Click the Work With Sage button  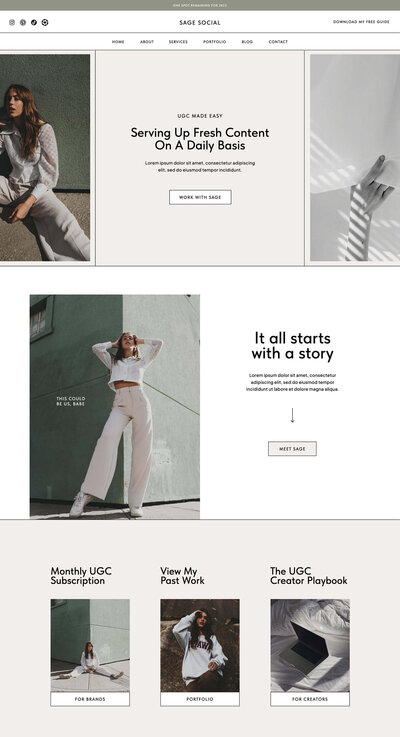coord(200,197)
